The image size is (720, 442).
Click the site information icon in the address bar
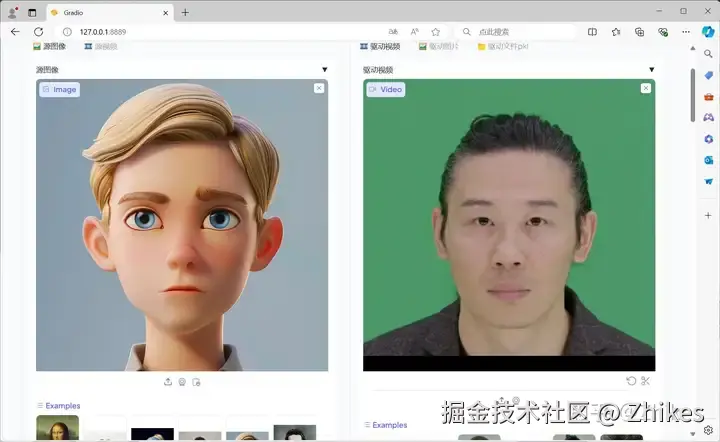(67, 32)
